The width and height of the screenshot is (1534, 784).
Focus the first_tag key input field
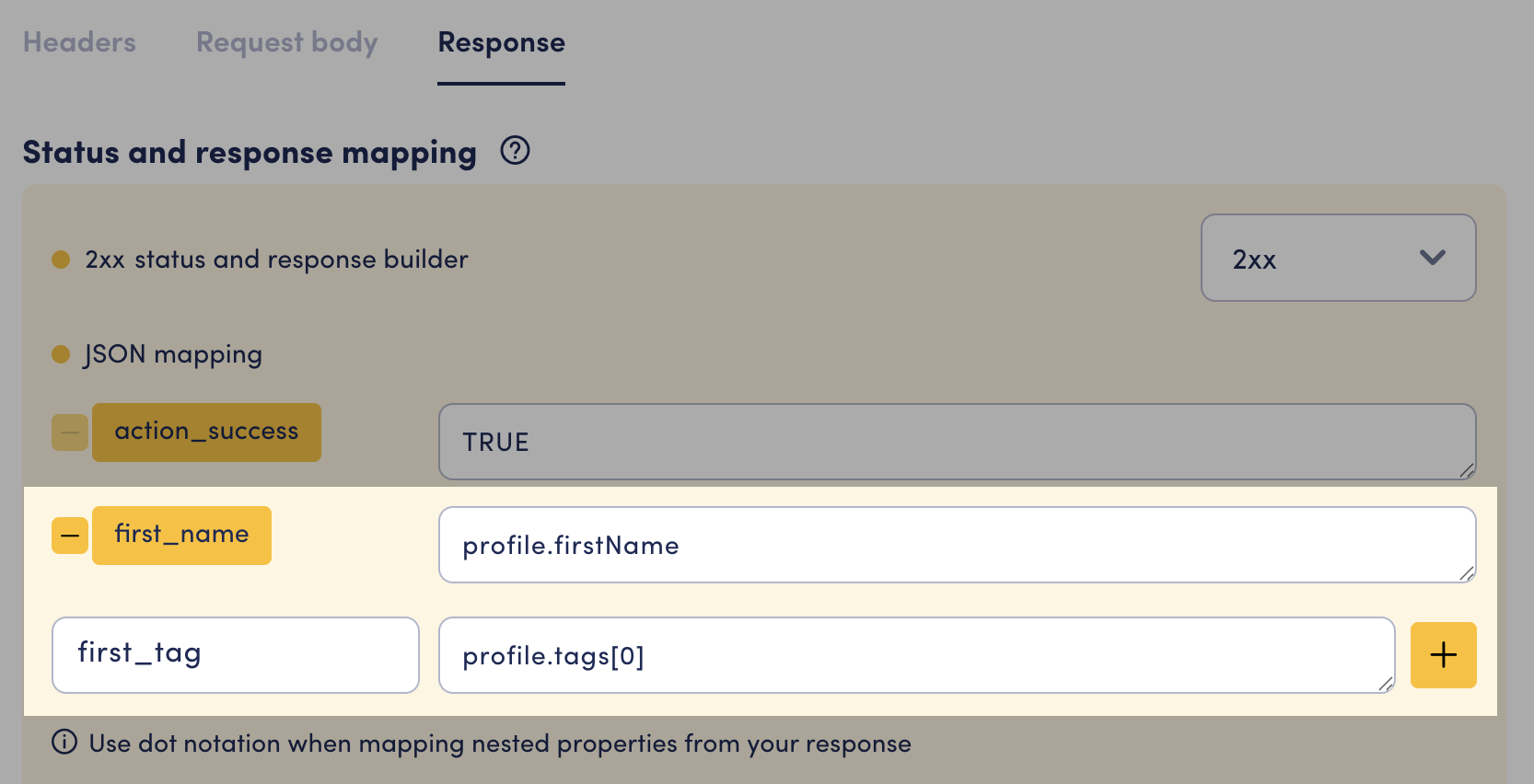click(x=235, y=654)
